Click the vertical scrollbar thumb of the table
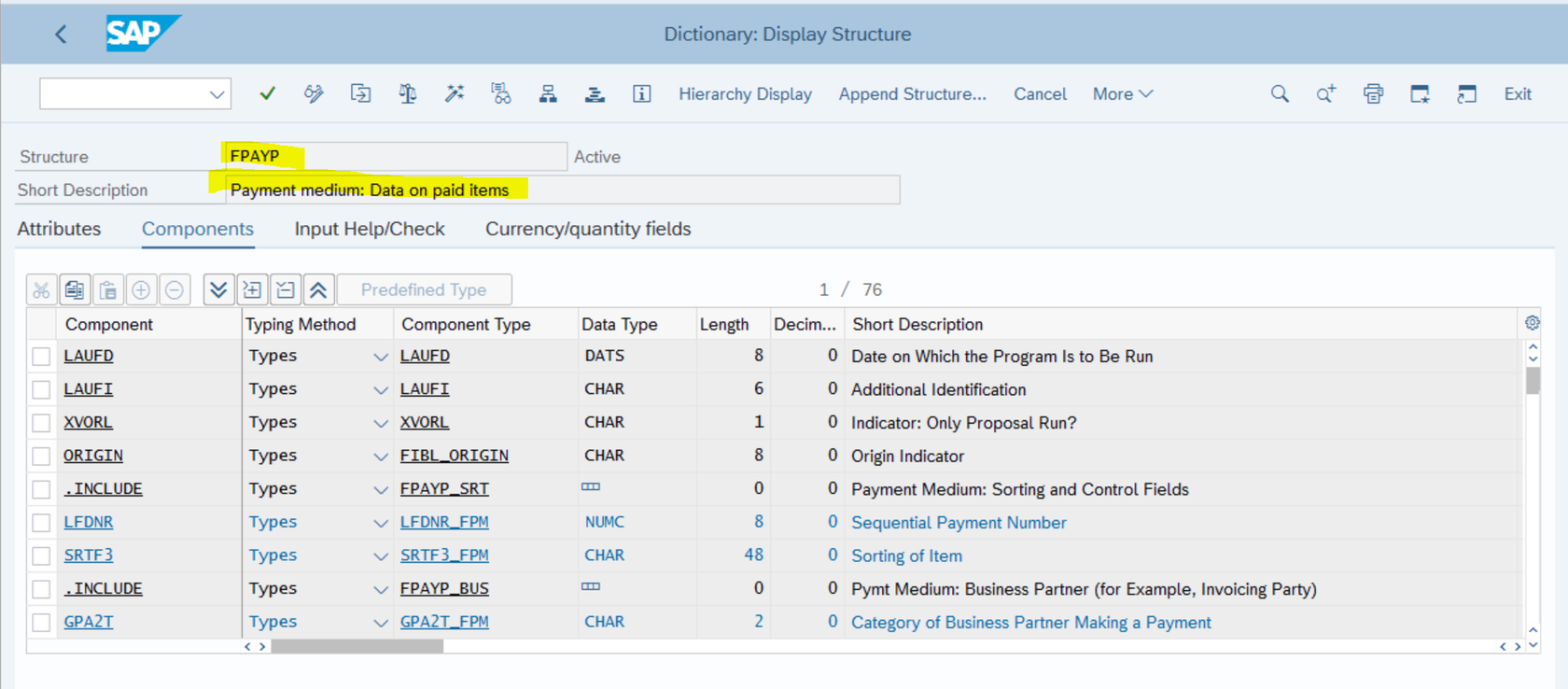Image resolution: width=1568 pixels, height=689 pixels. (x=1533, y=381)
